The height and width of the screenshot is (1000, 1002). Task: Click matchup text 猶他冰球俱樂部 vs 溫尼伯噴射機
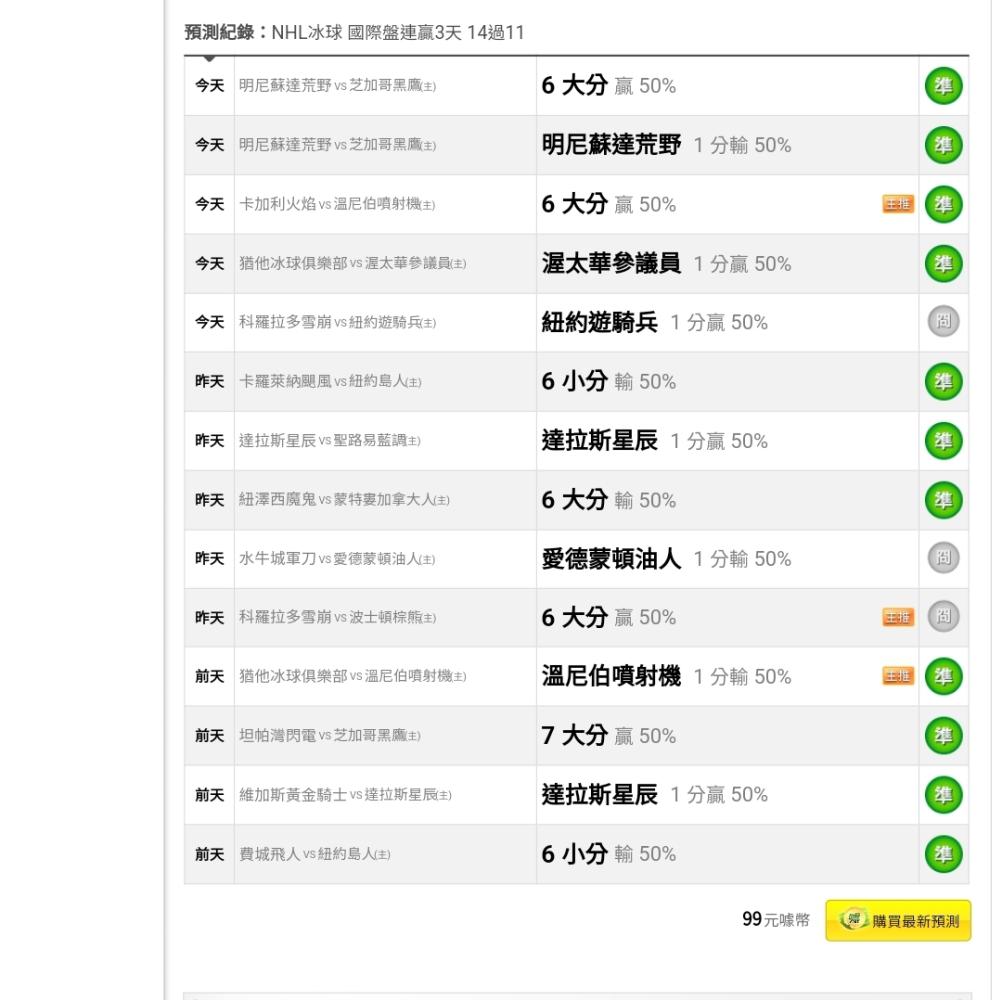coord(352,676)
